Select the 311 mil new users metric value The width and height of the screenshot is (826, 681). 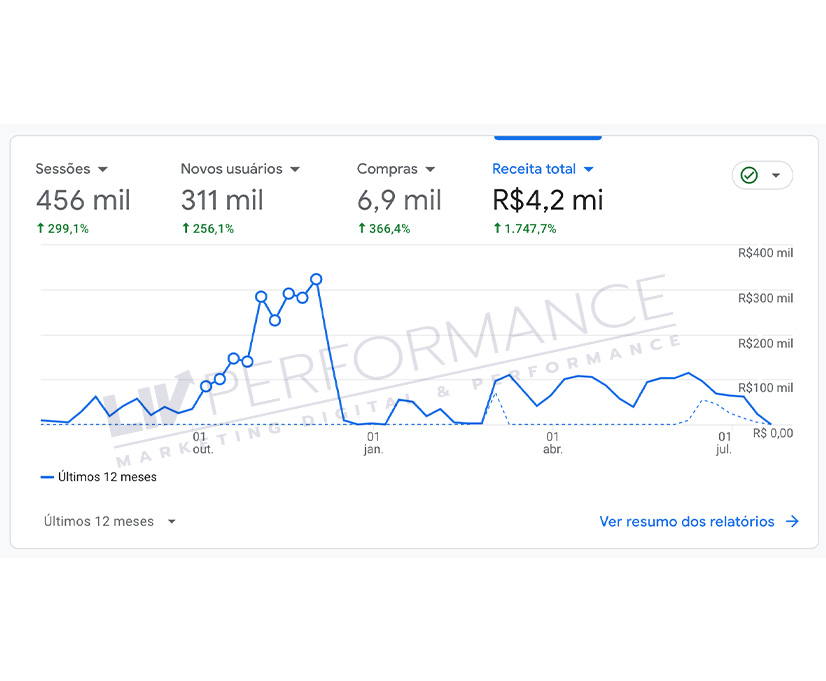(222, 200)
